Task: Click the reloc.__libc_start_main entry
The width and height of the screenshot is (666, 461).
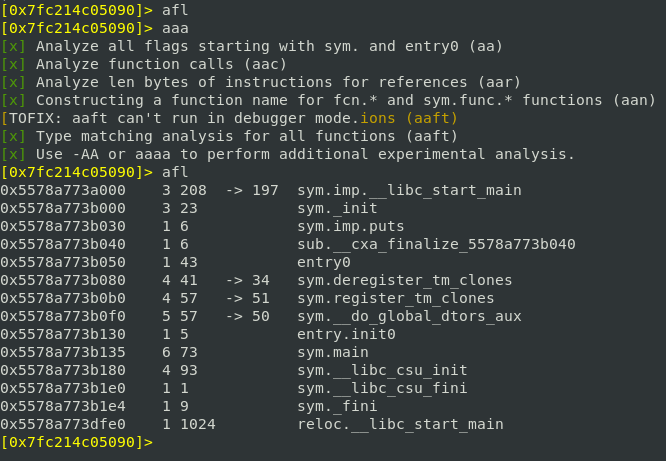Action: (x=400, y=424)
